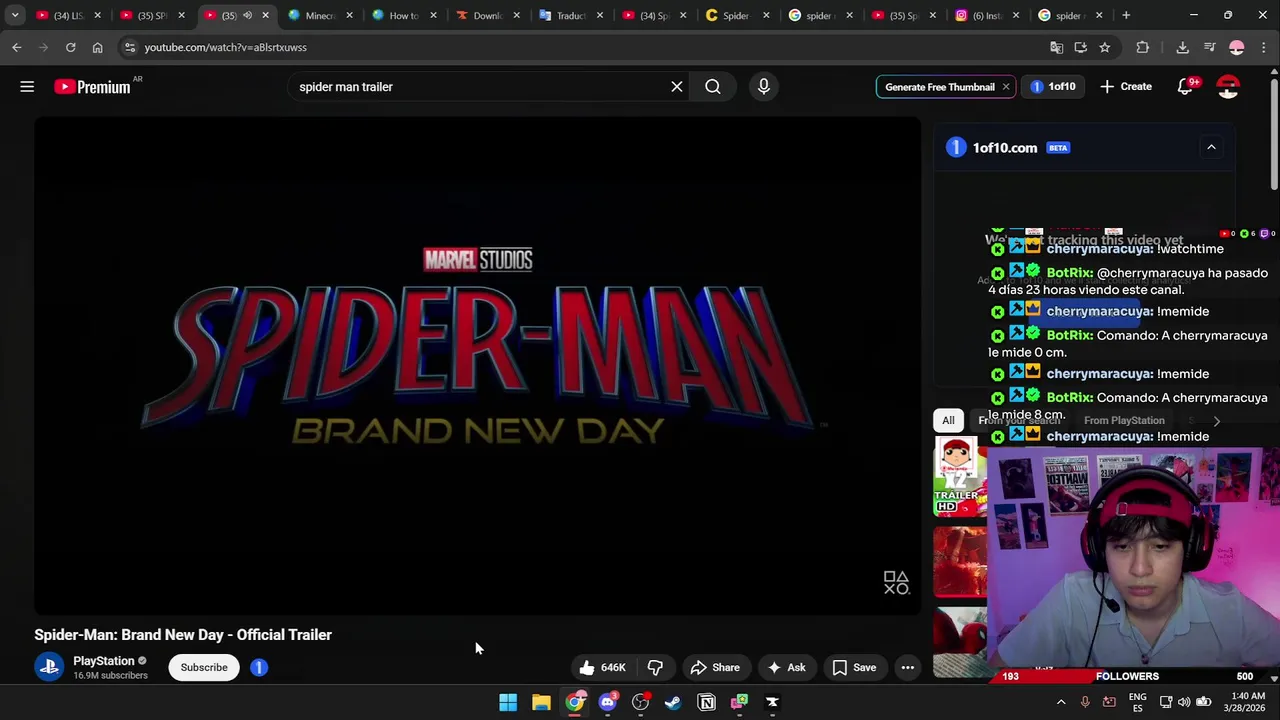This screenshot has width=1280, height=720.
Task: Open the 1of10 header button
Action: click(x=1052, y=87)
